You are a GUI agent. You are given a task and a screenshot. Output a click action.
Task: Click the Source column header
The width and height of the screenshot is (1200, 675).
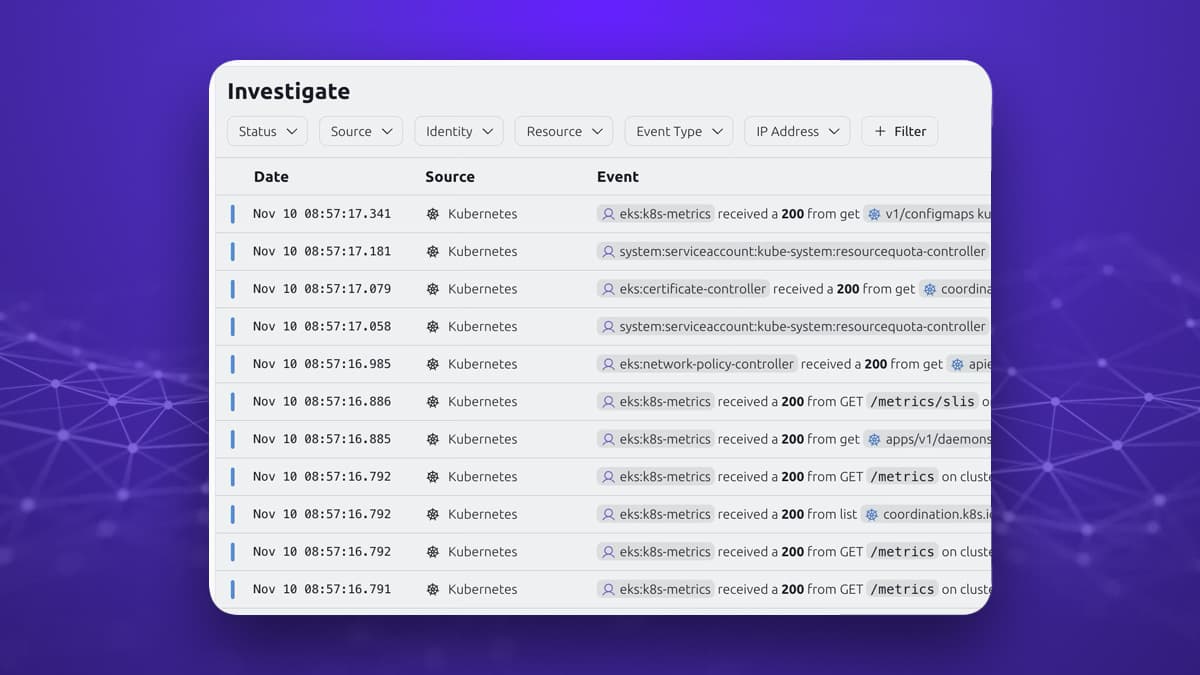pyautogui.click(x=450, y=177)
